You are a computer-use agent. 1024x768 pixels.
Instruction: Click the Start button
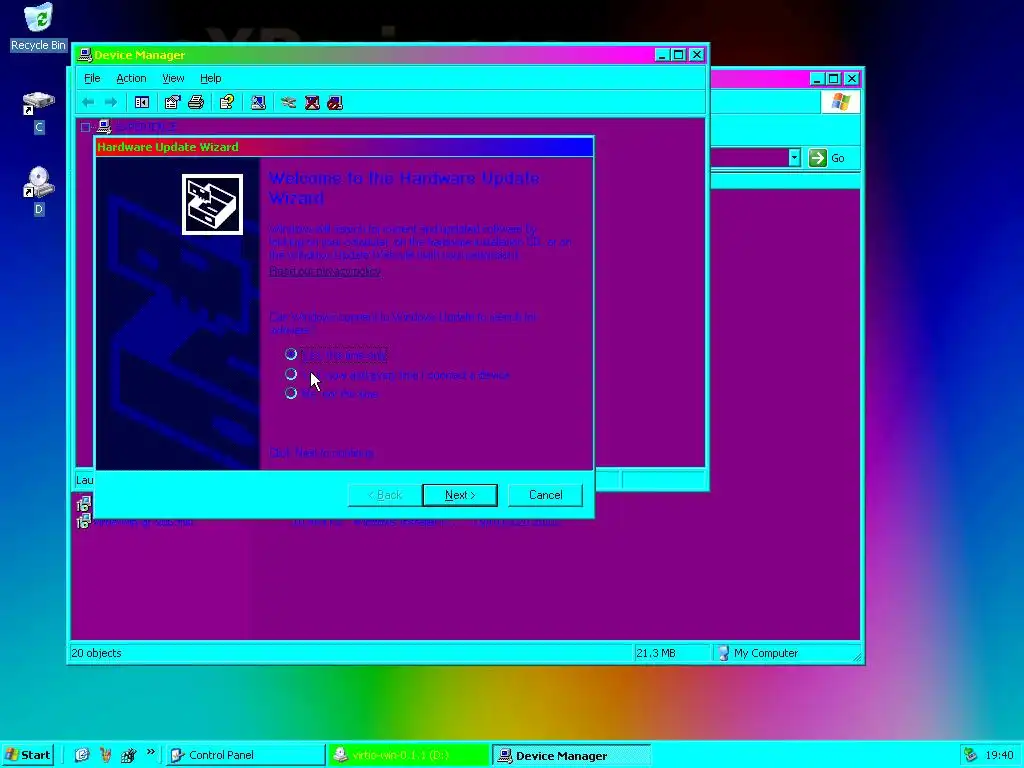(27, 755)
